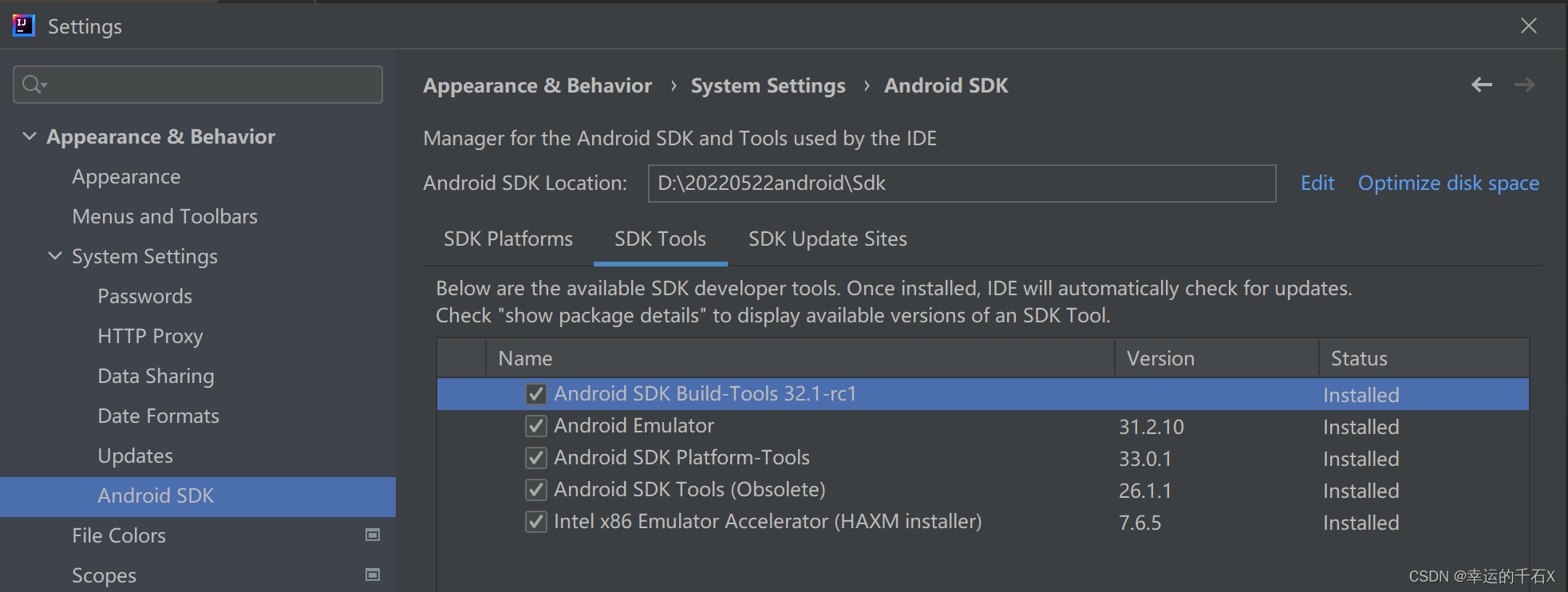
Task: Click the Android Emulator row name
Action: (634, 425)
